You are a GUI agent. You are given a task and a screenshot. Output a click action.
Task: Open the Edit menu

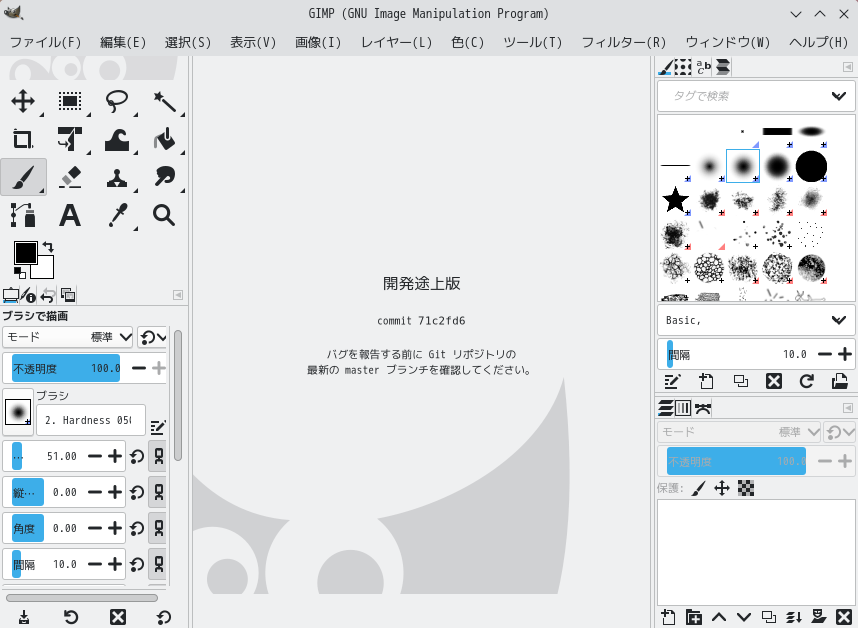[123, 42]
